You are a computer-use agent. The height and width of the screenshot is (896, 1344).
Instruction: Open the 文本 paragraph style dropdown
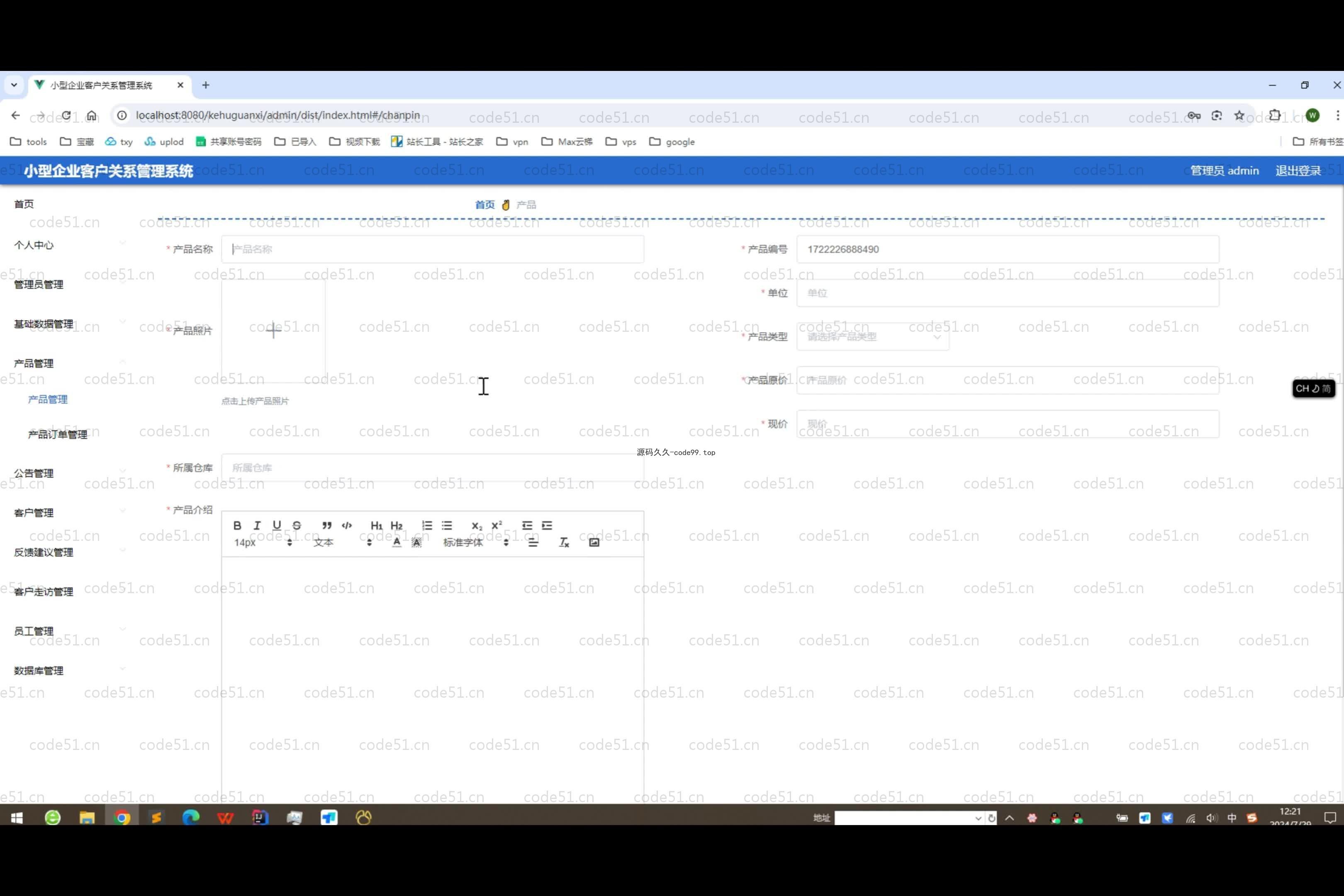tap(342, 542)
